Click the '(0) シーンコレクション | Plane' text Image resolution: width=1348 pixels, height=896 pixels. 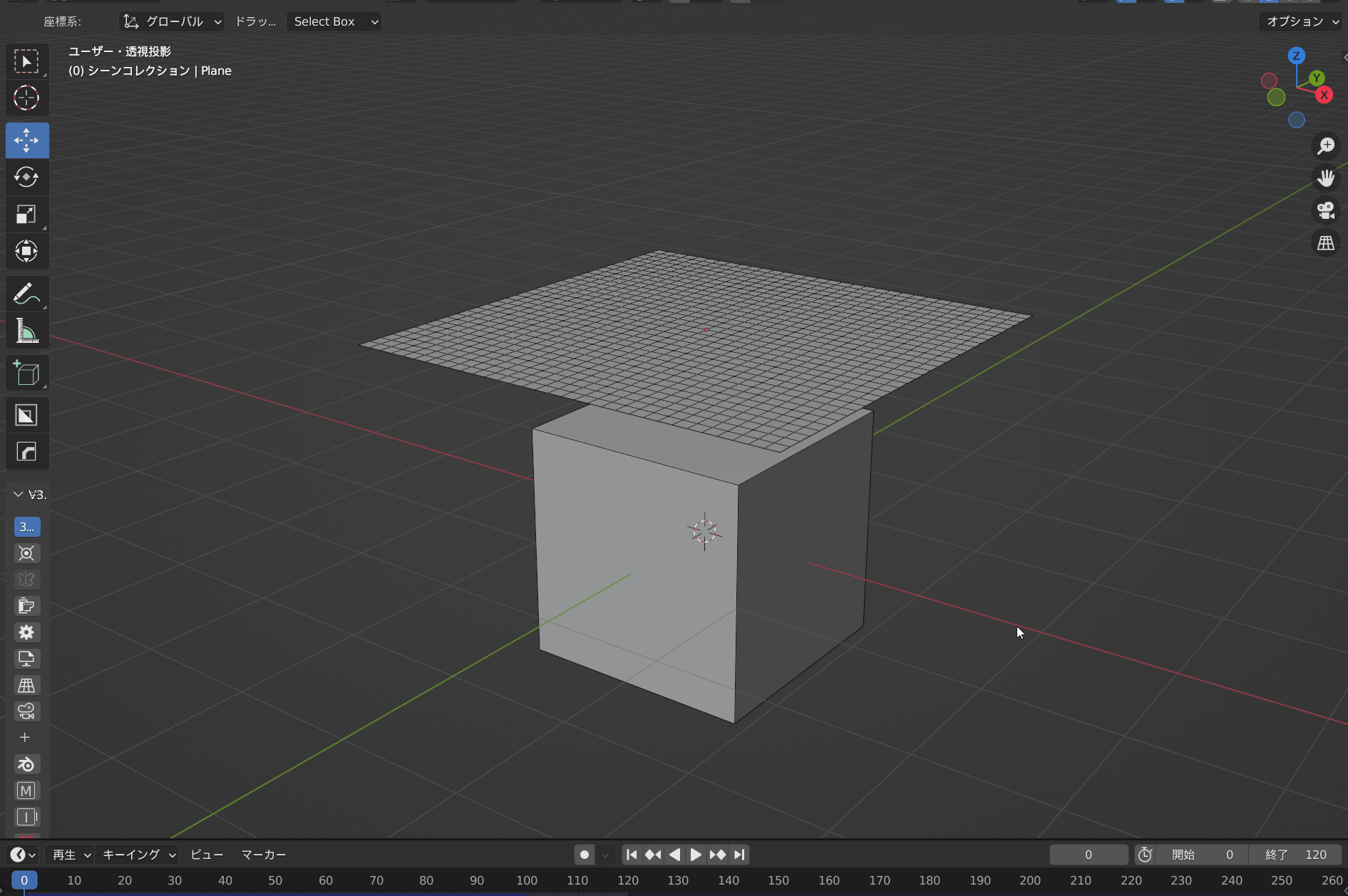150,71
